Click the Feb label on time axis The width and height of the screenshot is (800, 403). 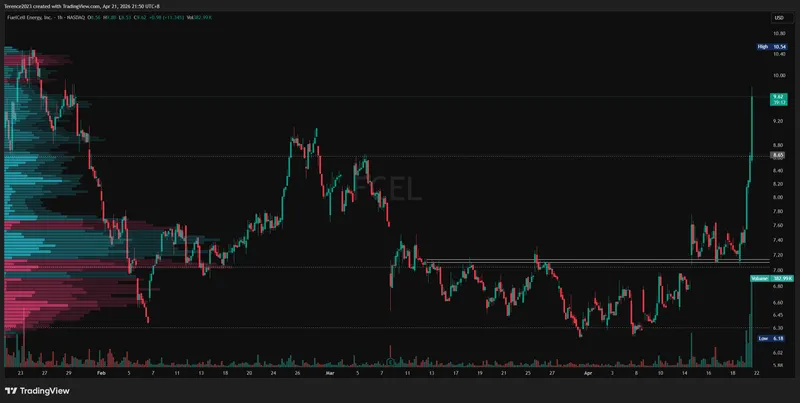(101, 373)
